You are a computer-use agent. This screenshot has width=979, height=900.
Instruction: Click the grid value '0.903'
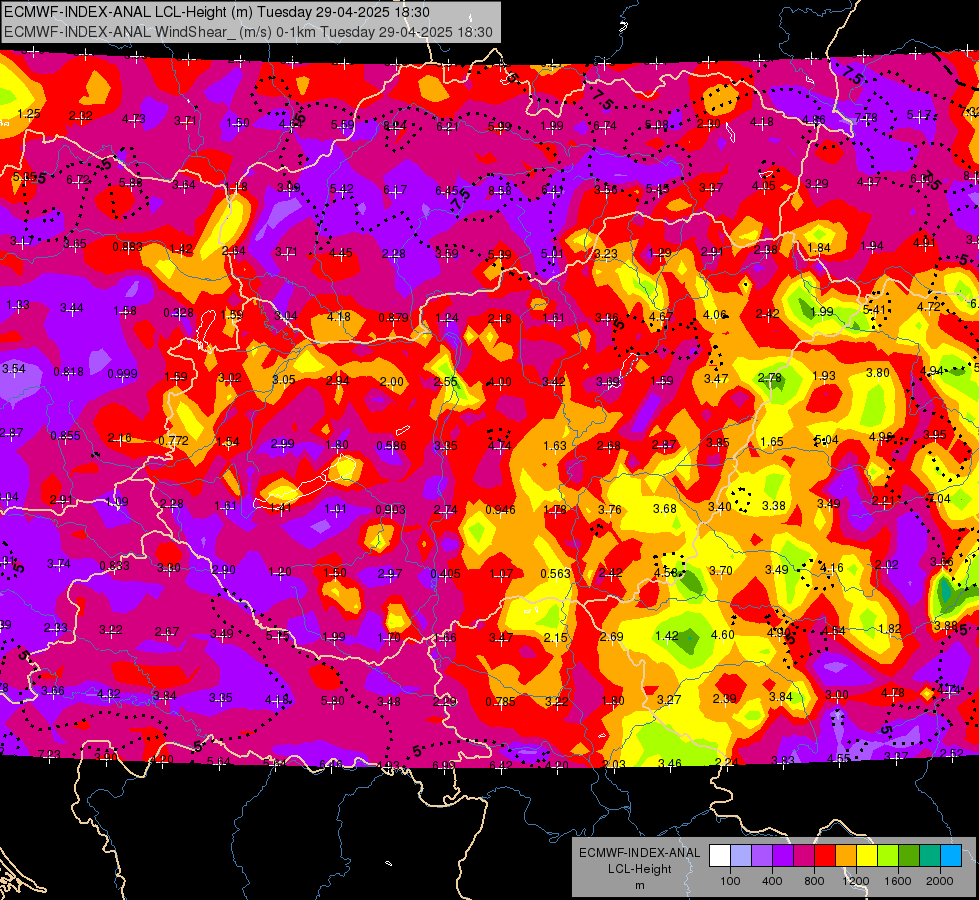390,510
